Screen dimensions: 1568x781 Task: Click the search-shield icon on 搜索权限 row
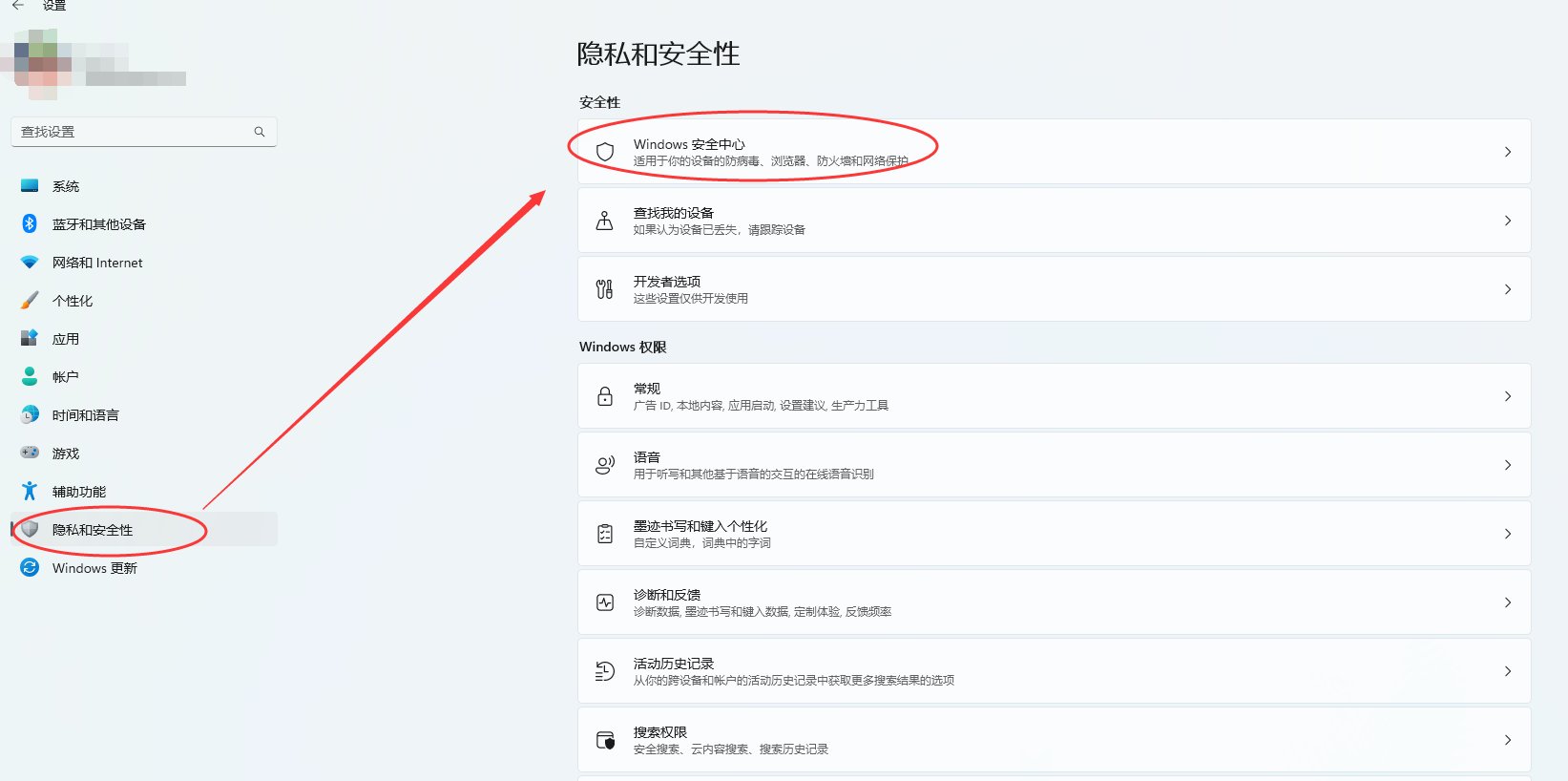click(605, 740)
